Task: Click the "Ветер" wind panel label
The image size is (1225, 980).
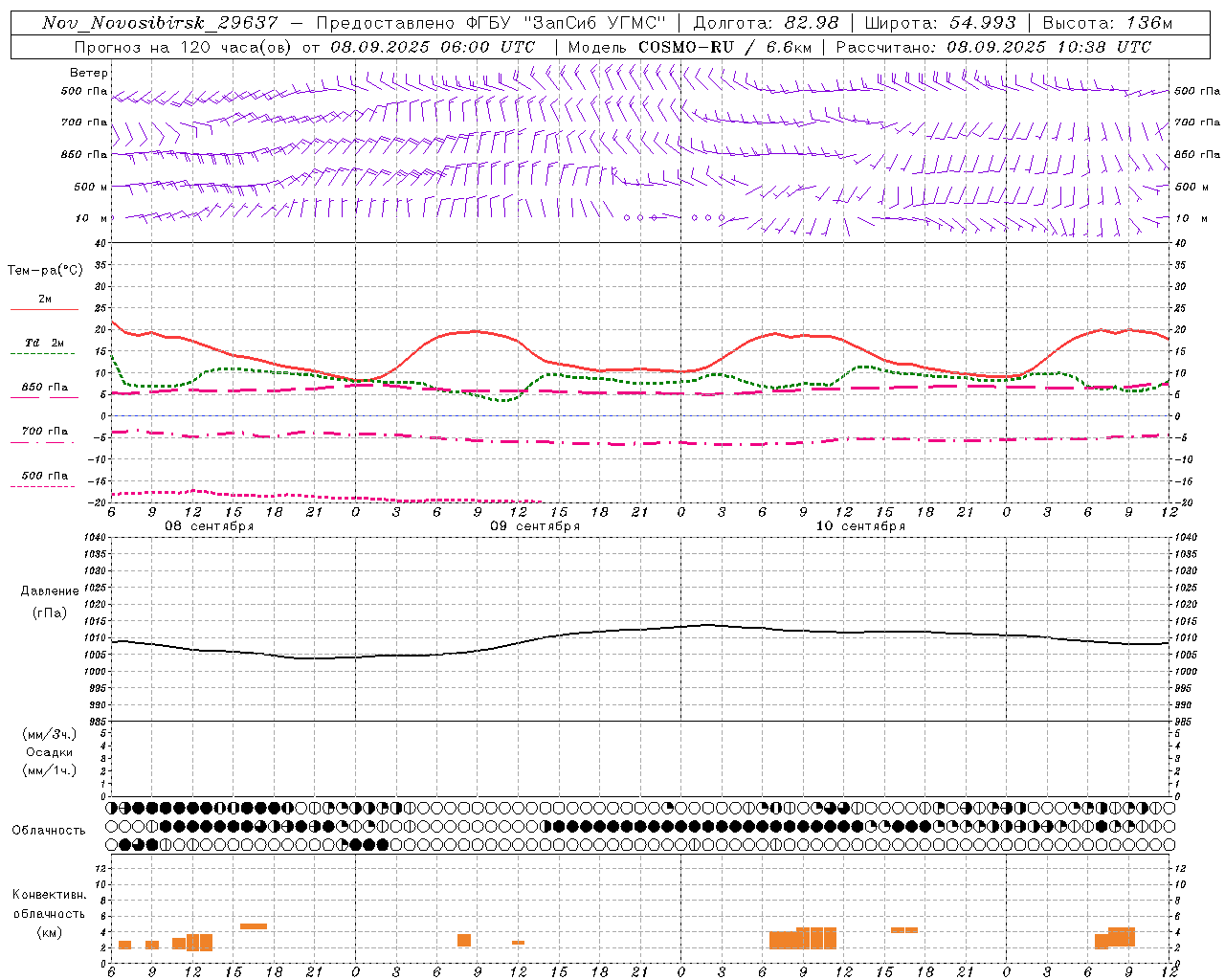Action: tap(89, 73)
